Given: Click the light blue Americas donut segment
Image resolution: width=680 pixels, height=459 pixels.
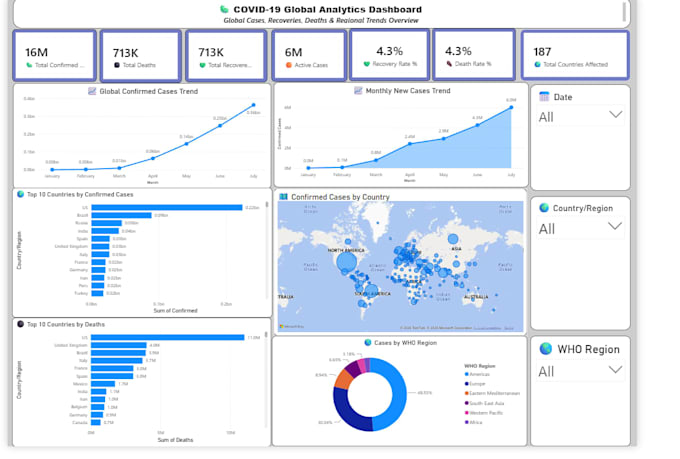Looking at the screenshot, I should pos(397,393).
